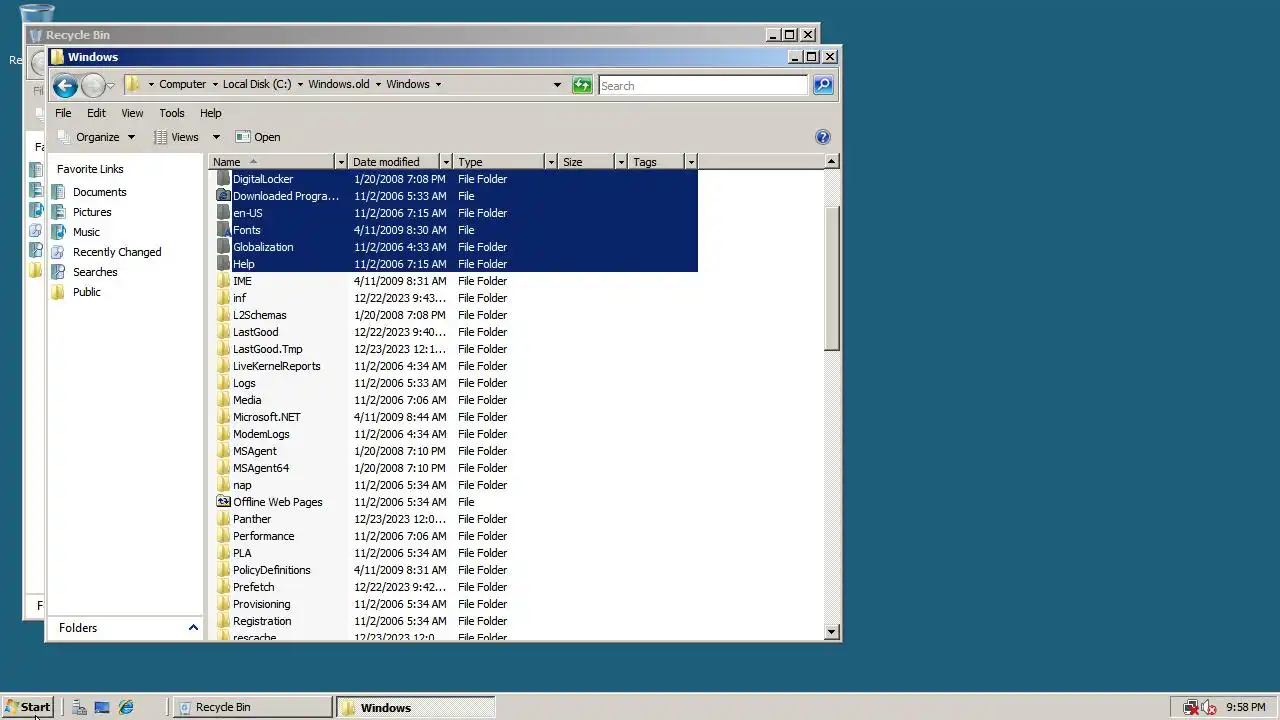Click the 9:58 PM taskbar clock
The image size is (1280, 720).
click(x=1245, y=707)
